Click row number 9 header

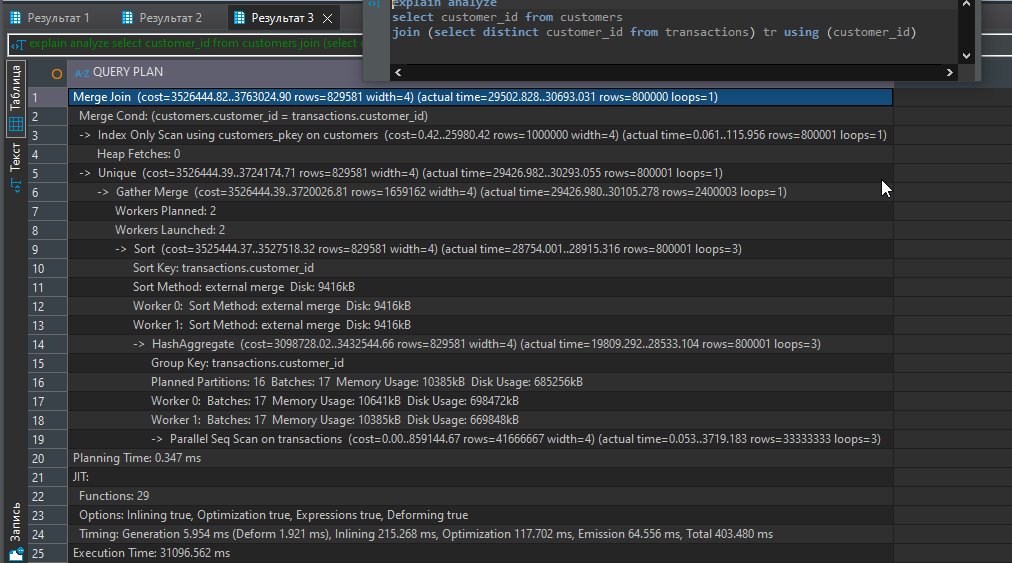click(x=48, y=249)
